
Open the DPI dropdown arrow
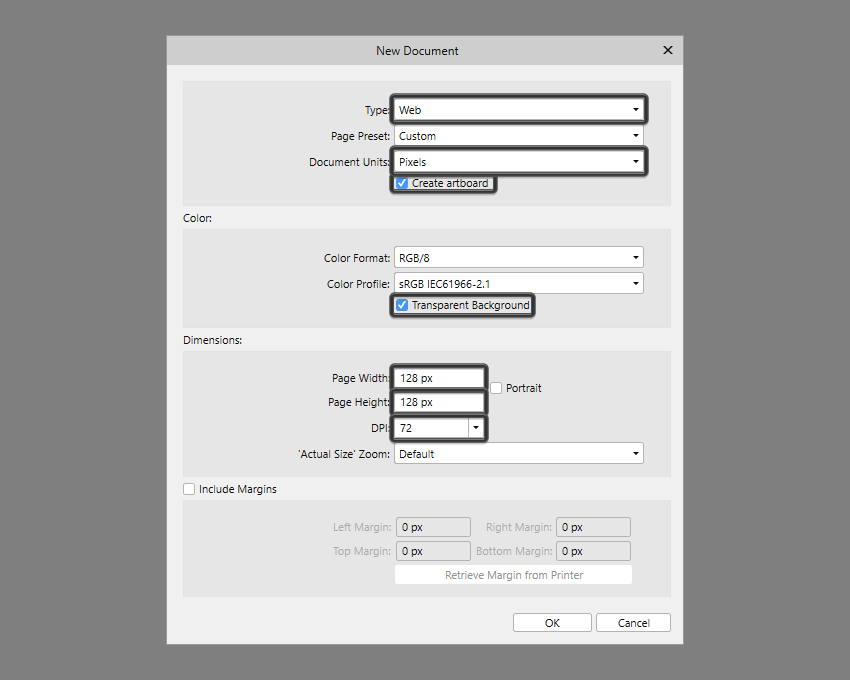[x=476, y=428]
